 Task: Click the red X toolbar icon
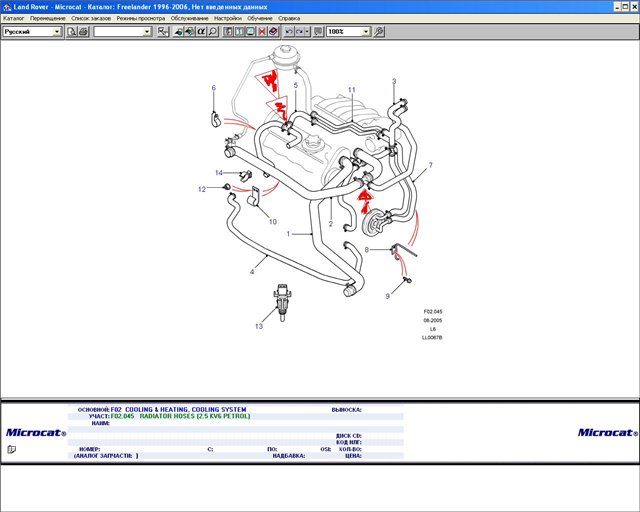pyautogui.click(x=262, y=32)
